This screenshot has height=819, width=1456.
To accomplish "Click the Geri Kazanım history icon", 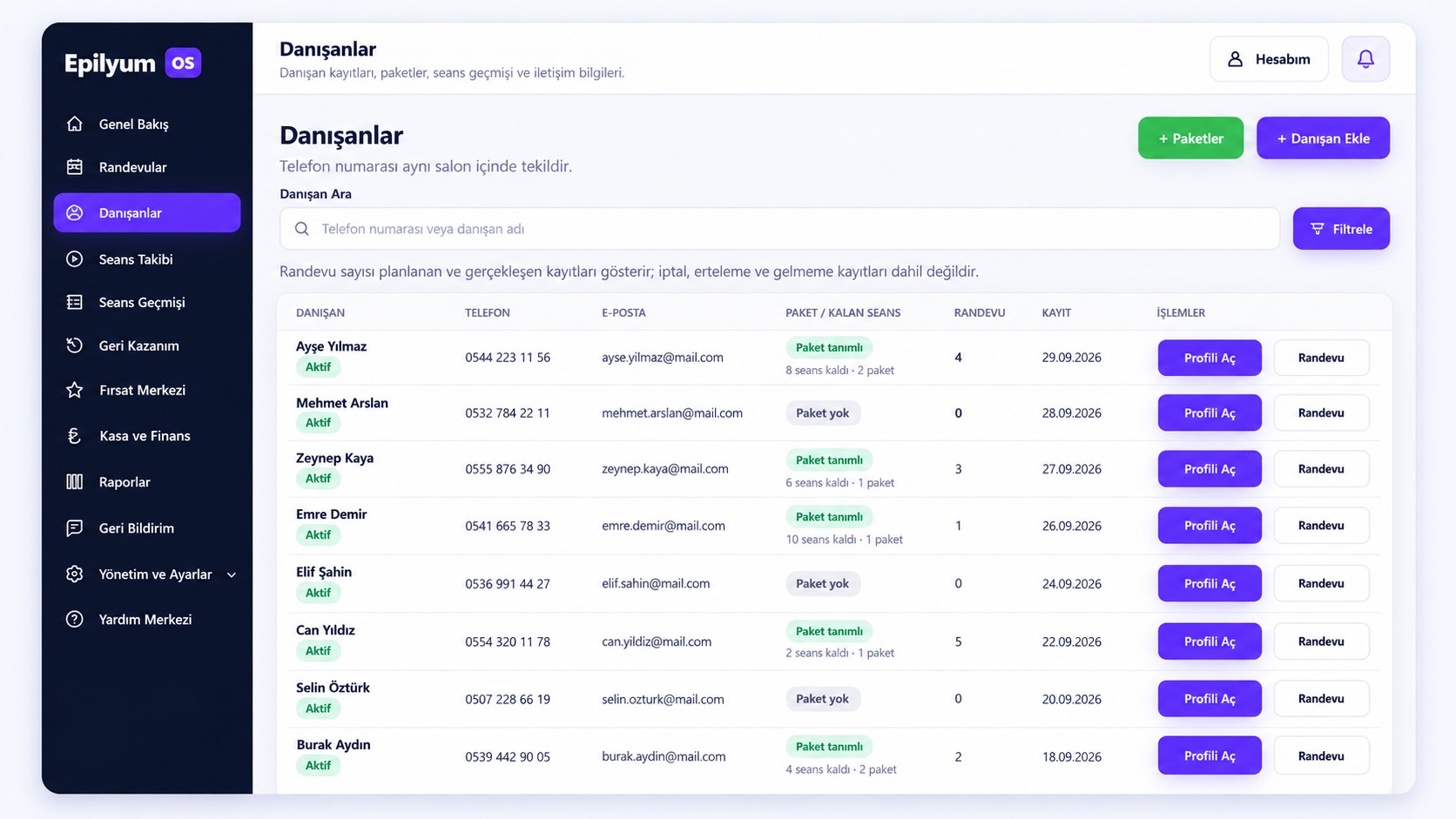I will coord(75,346).
